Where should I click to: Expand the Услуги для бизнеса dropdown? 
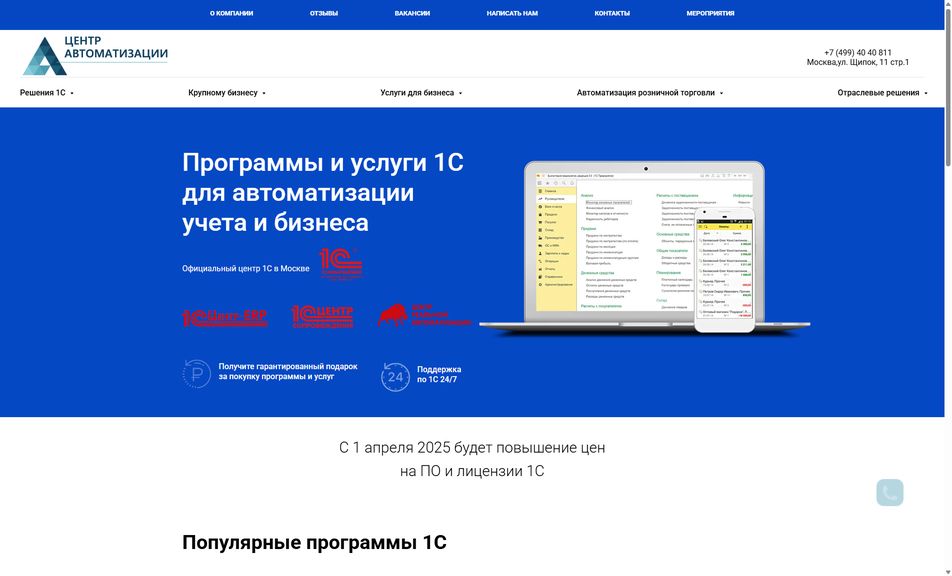pyautogui.click(x=421, y=93)
